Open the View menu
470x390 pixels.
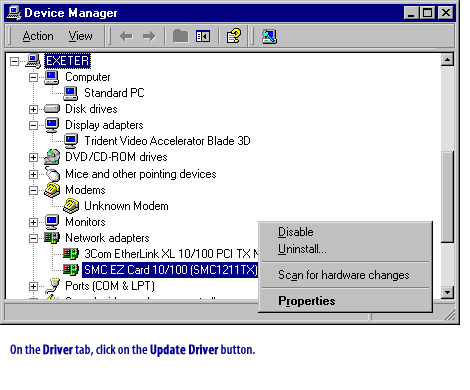click(x=80, y=36)
